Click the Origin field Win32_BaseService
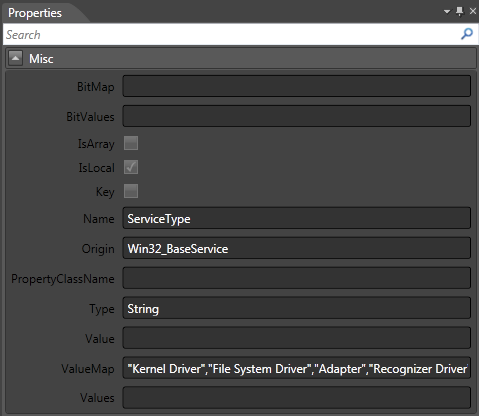 (x=297, y=248)
